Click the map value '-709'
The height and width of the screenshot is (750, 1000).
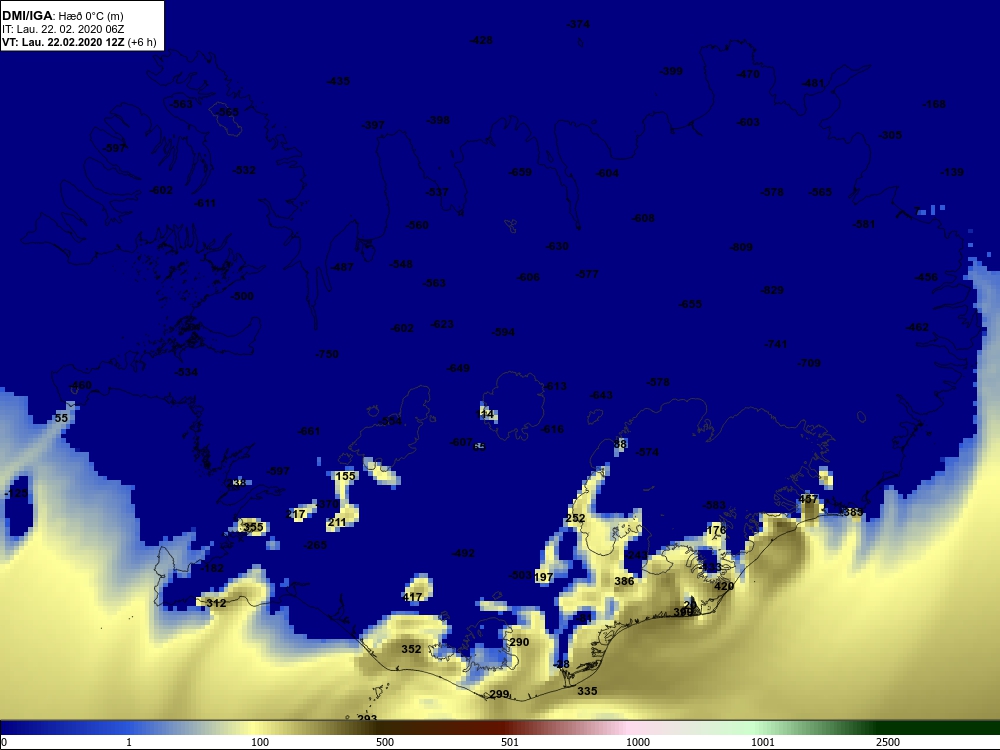[x=809, y=363]
